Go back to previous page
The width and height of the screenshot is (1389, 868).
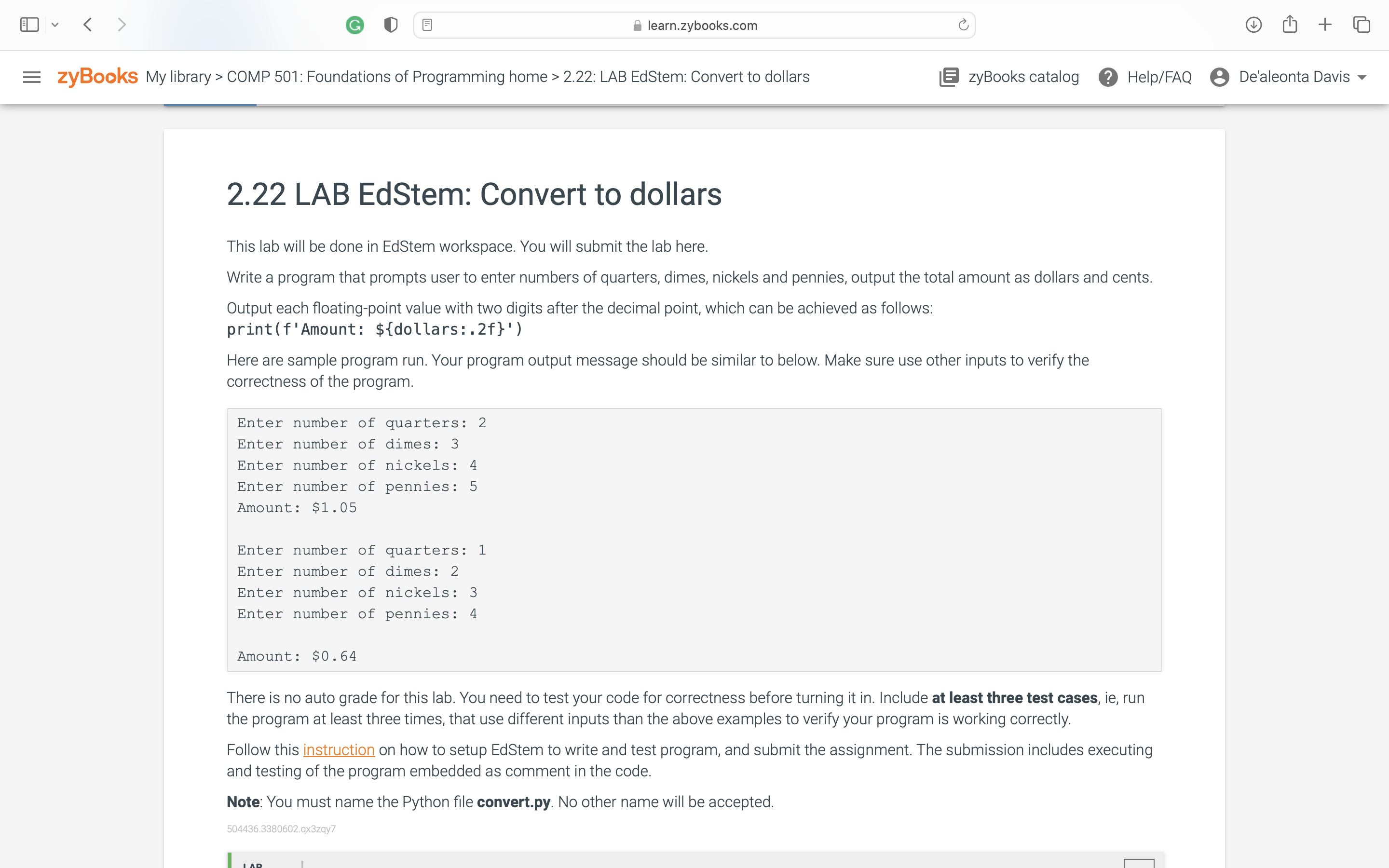(x=88, y=25)
